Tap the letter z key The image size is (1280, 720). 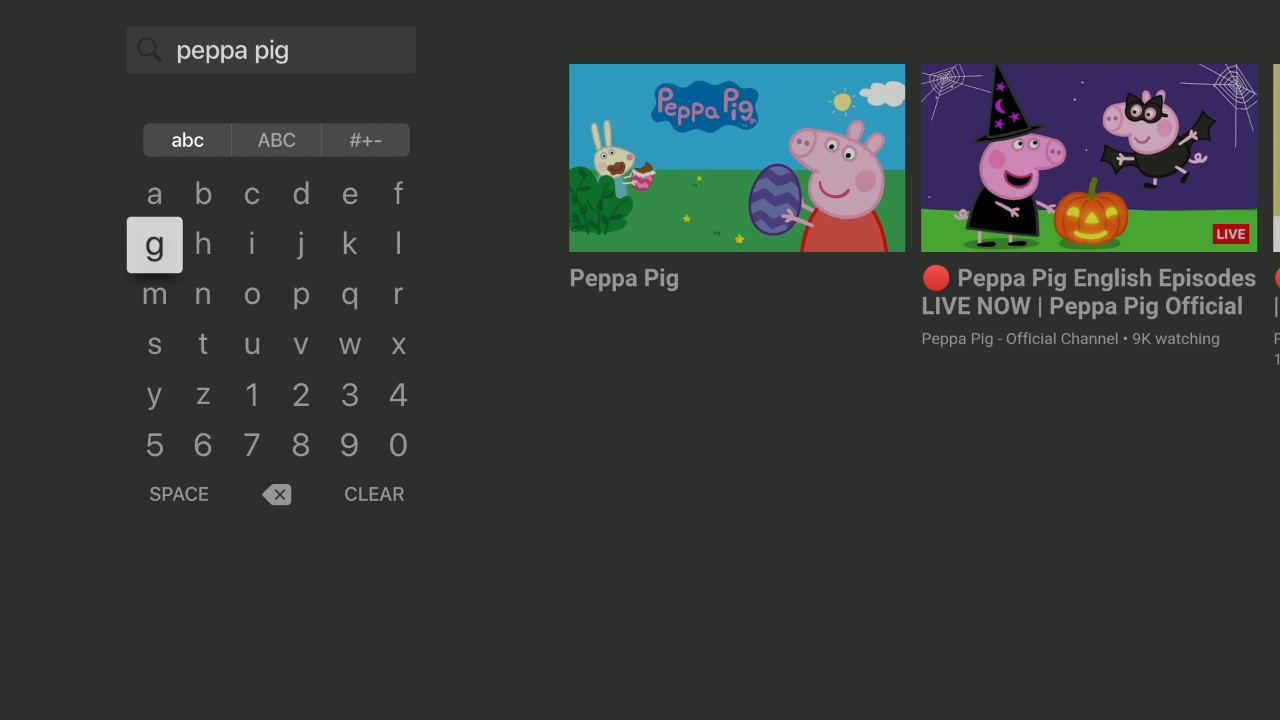click(203, 395)
